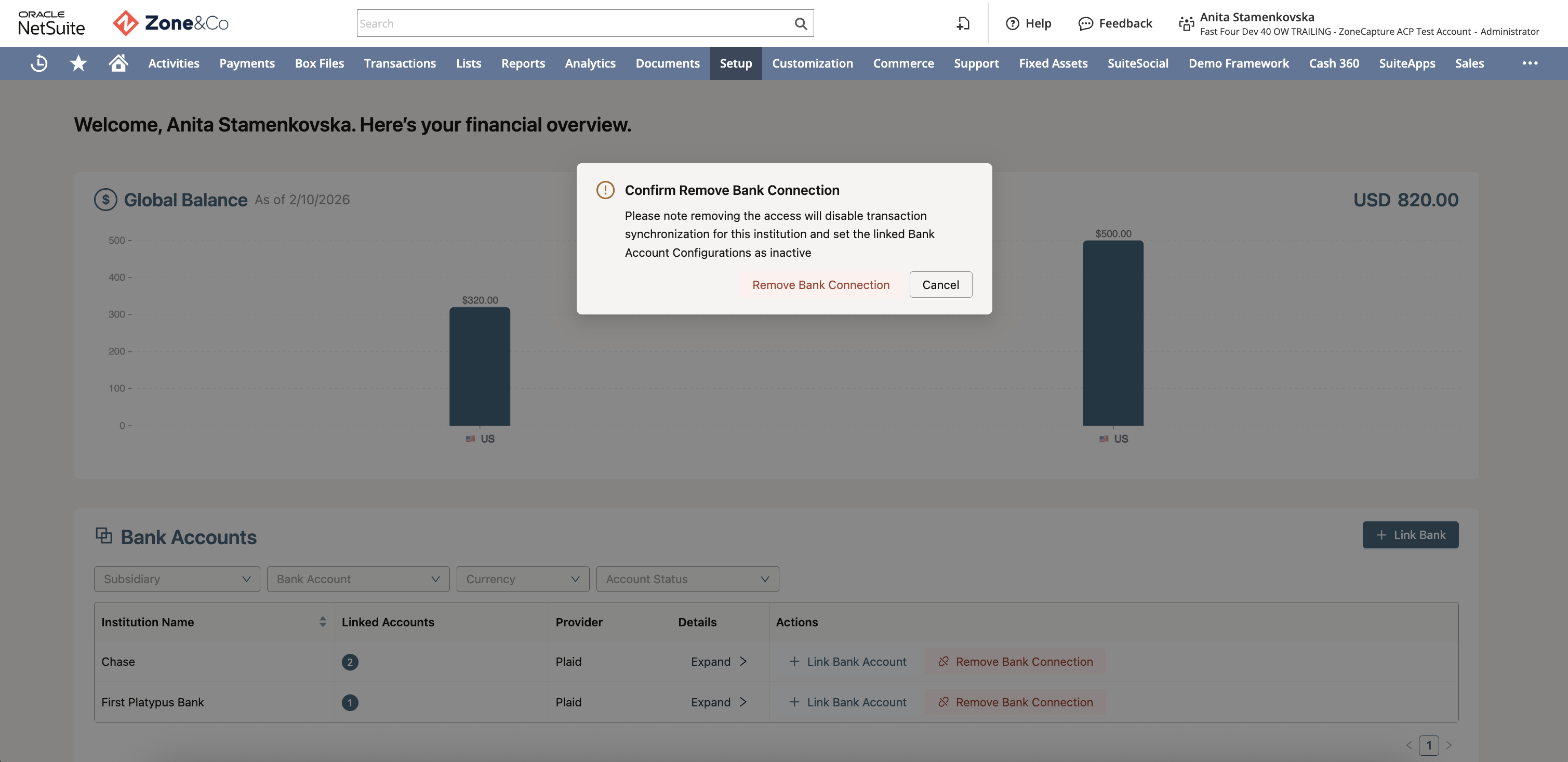
Task: Open the Transactions menu
Action: 400,63
